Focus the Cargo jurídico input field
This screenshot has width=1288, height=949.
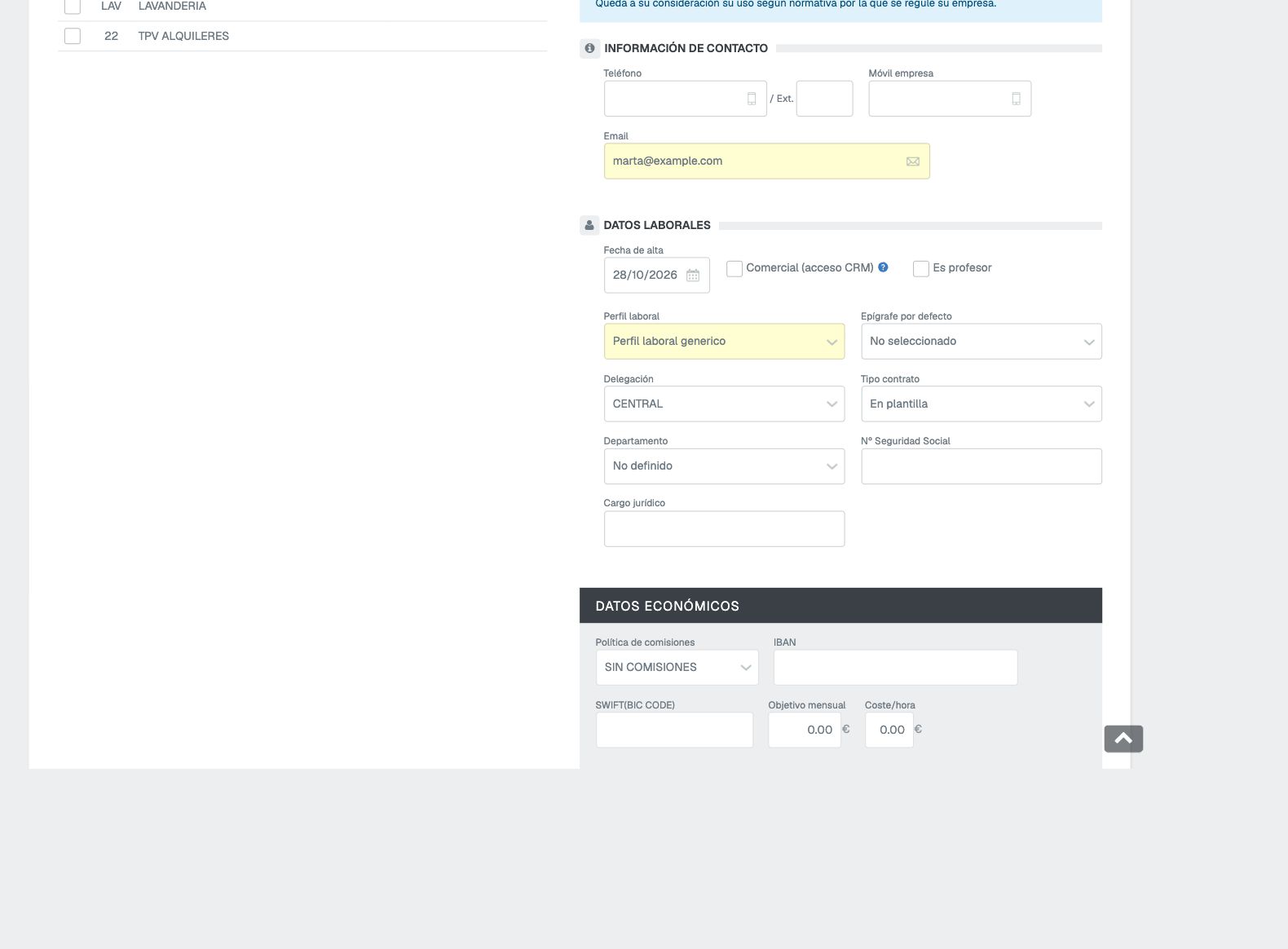point(724,529)
